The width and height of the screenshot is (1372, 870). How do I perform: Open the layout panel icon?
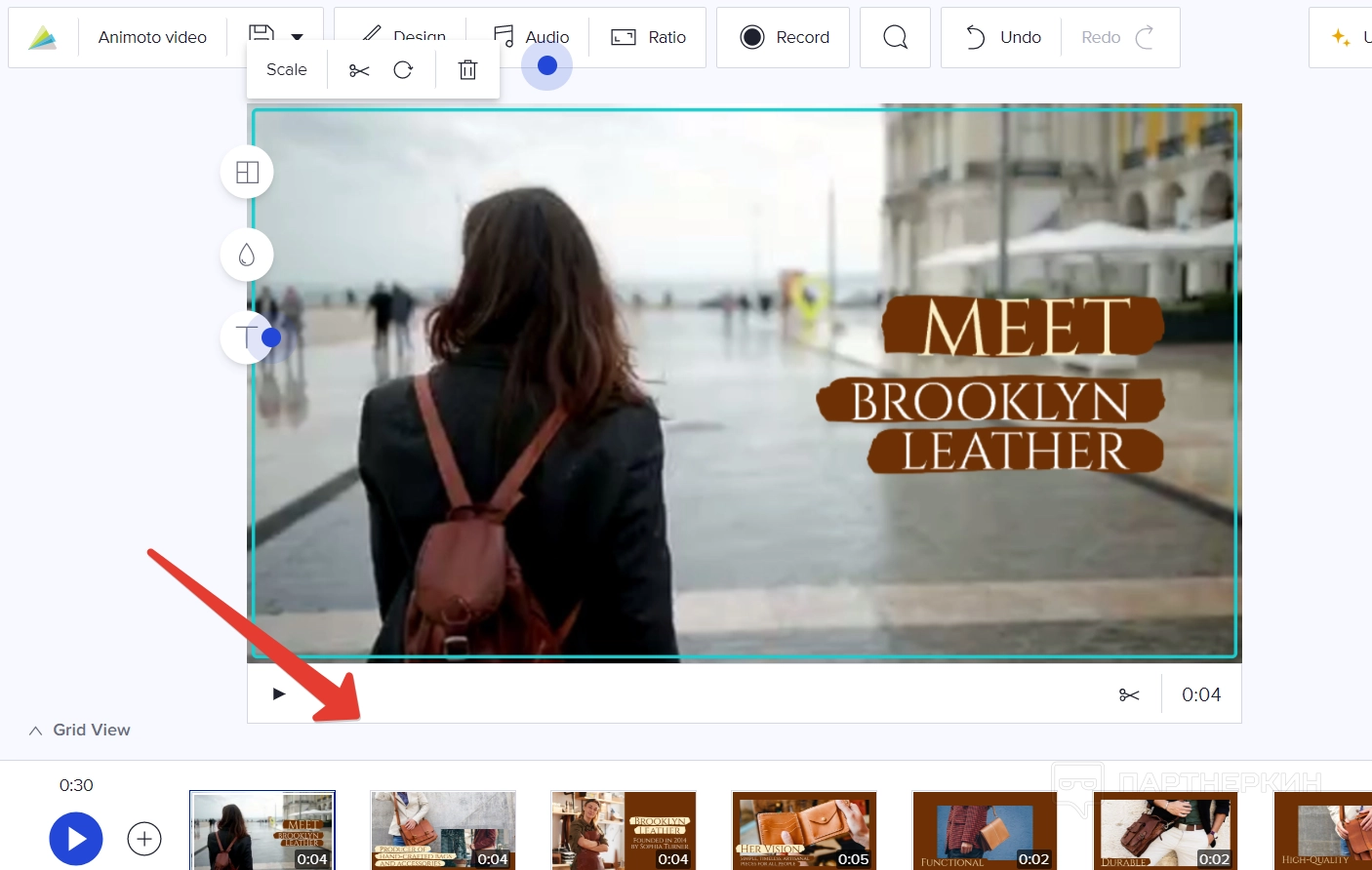pyautogui.click(x=247, y=173)
